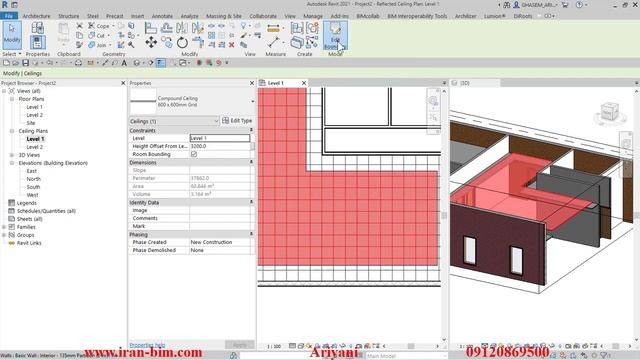Toggle the Room Bounding checkbox
The image size is (640, 360).
pyautogui.click(x=194, y=154)
